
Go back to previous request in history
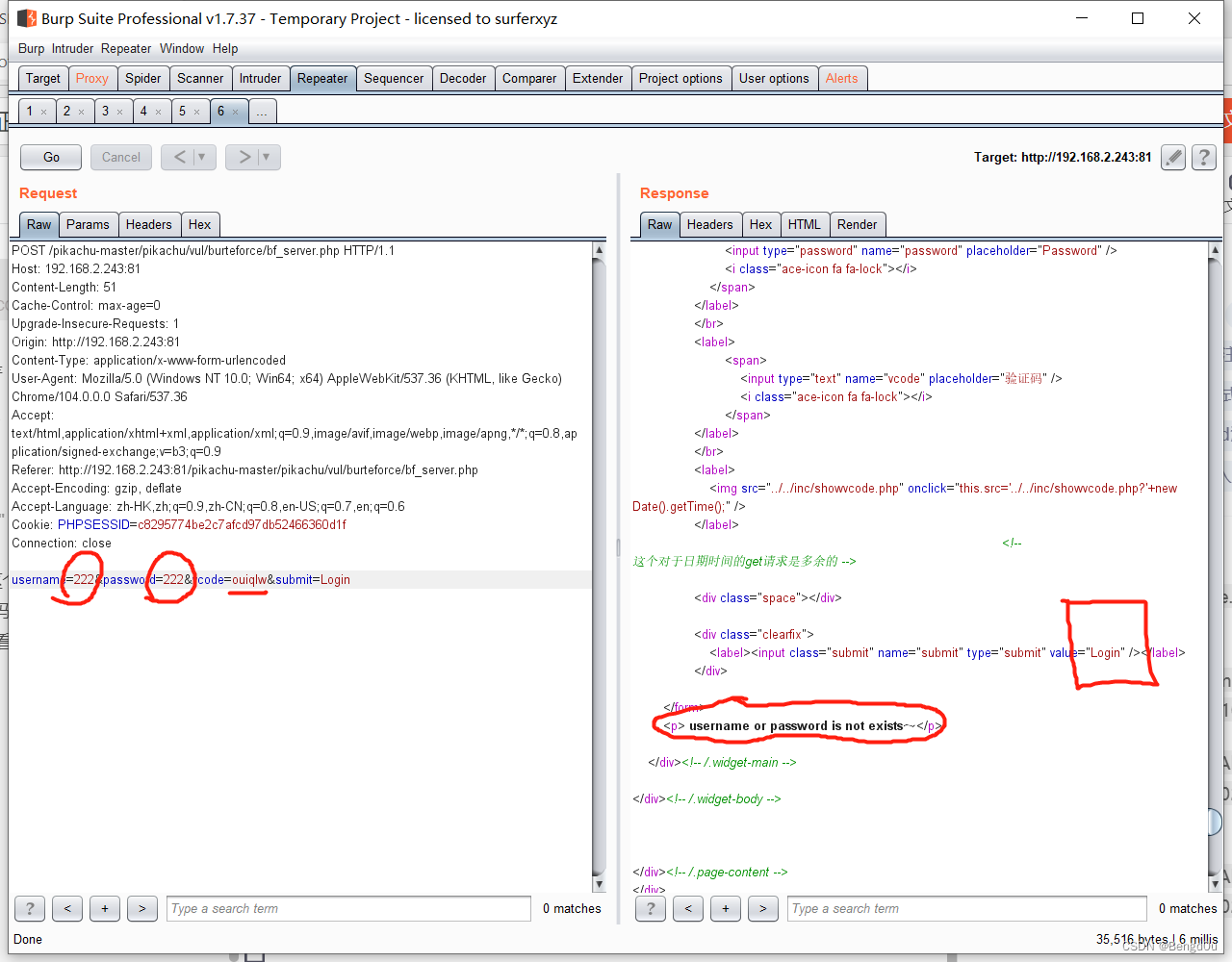(180, 157)
